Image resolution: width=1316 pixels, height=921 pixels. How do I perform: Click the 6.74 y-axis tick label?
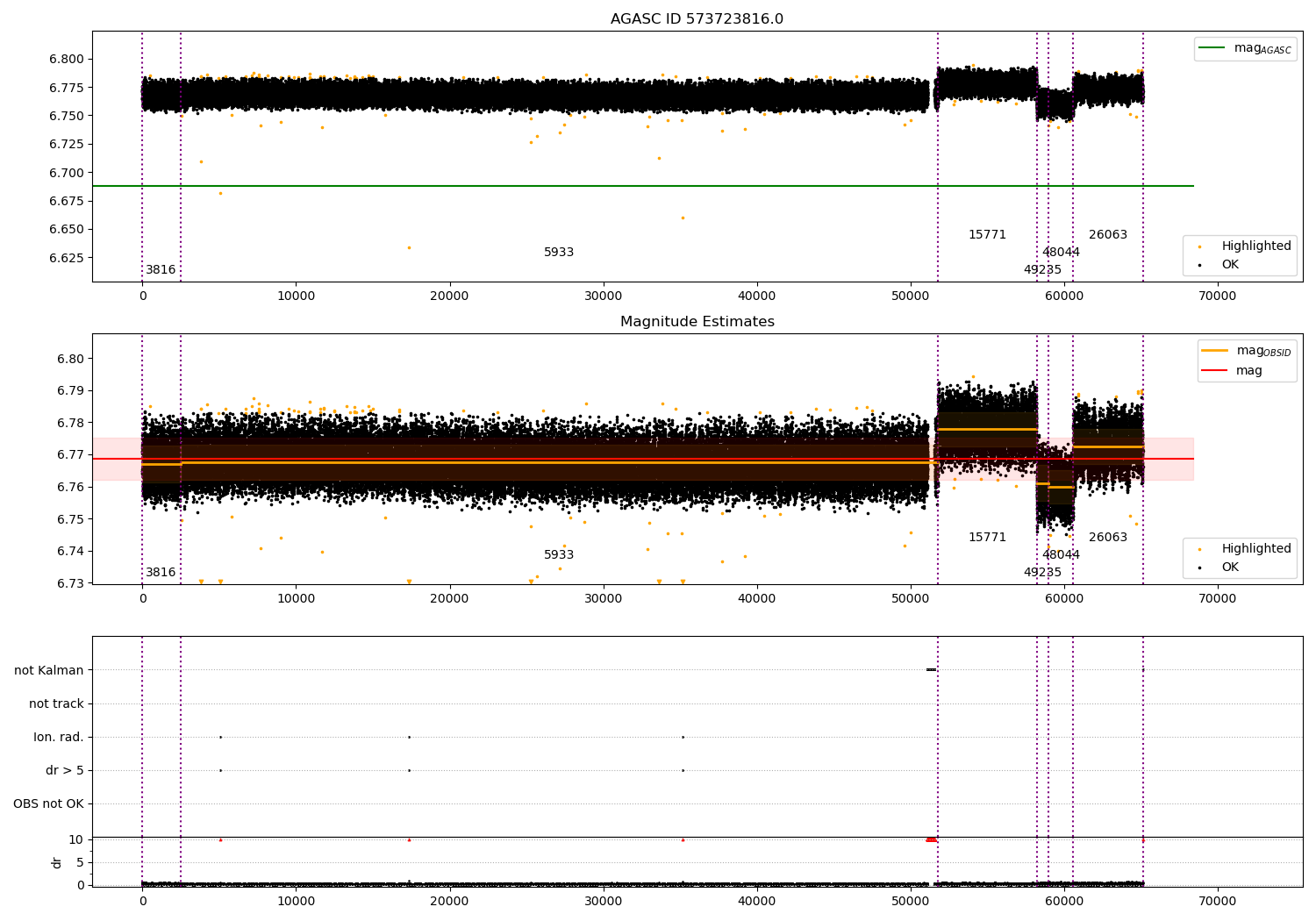pyautogui.click(x=70, y=552)
